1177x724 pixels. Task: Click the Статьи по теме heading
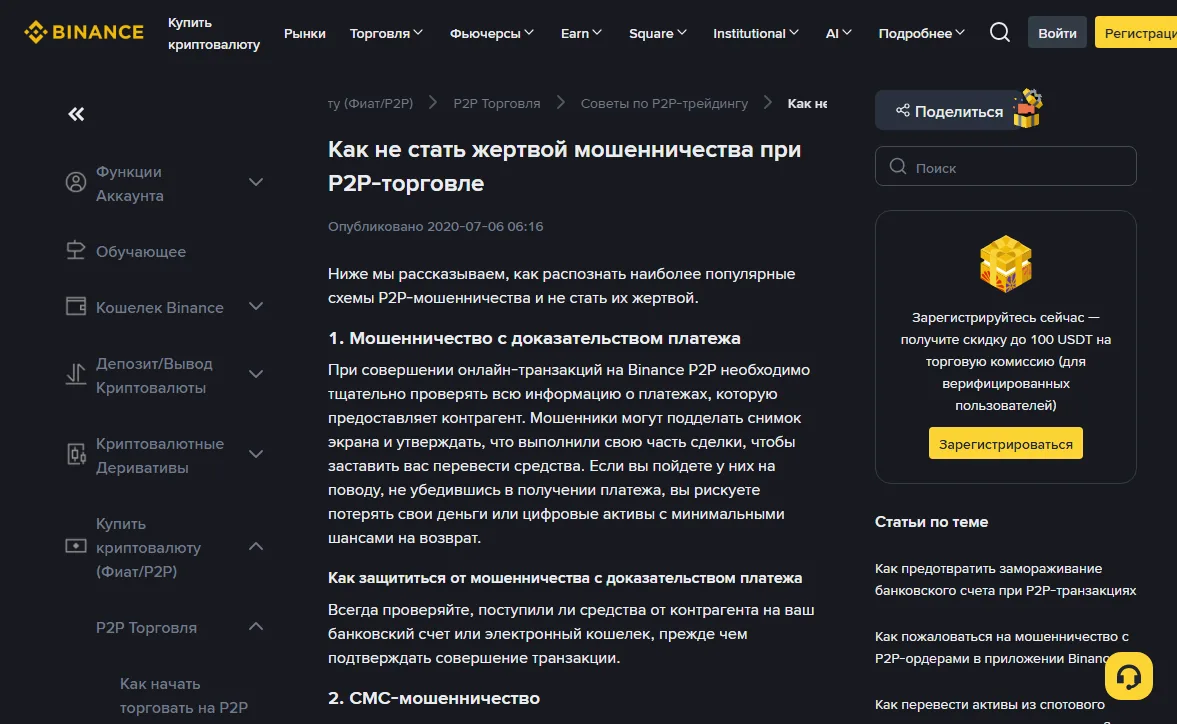tap(932, 521)
